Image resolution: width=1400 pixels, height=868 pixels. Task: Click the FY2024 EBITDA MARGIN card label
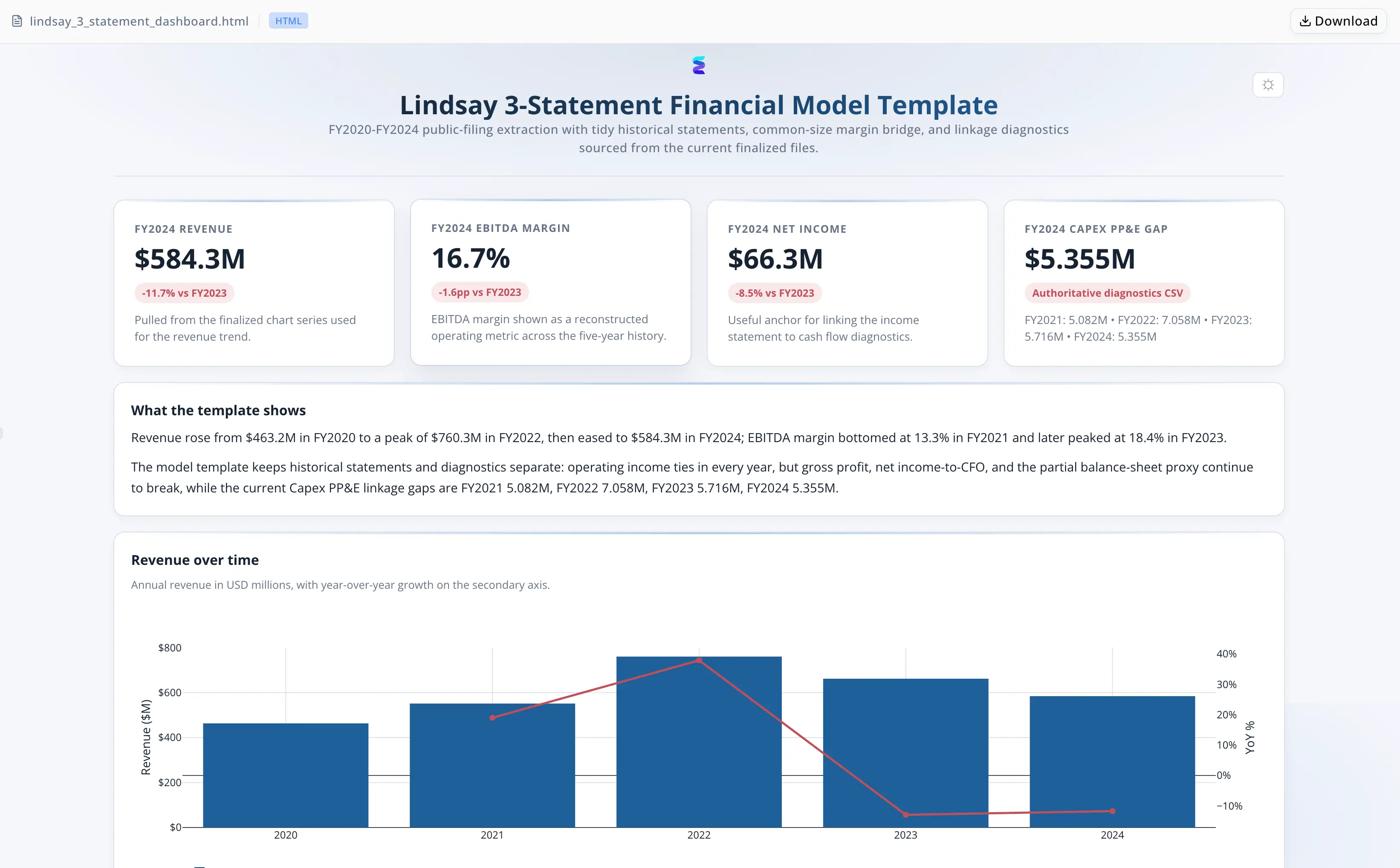(x=500, y=229)
